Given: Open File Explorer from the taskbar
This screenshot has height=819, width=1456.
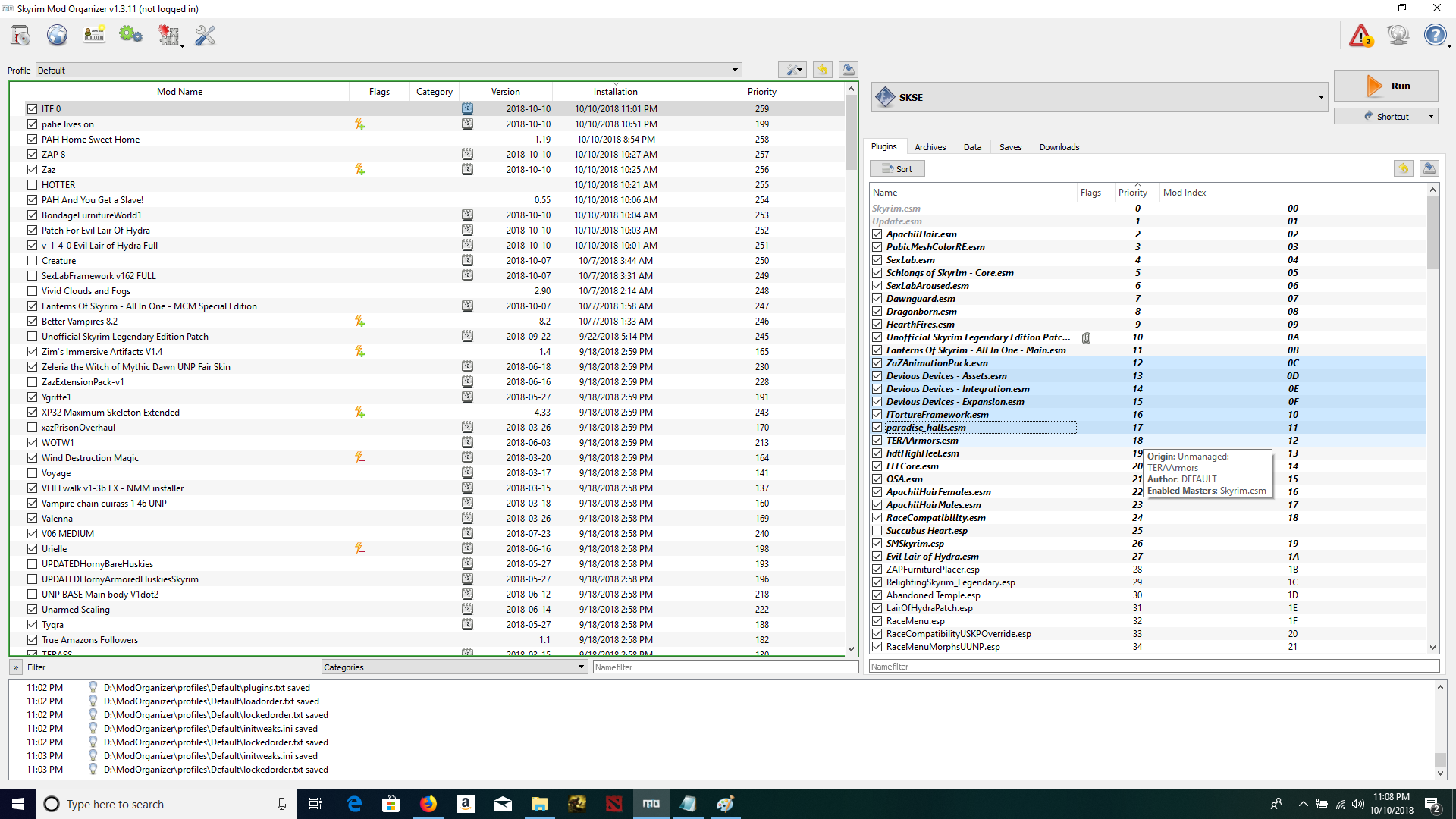Looking at the screenshot, I should [539, 804].
